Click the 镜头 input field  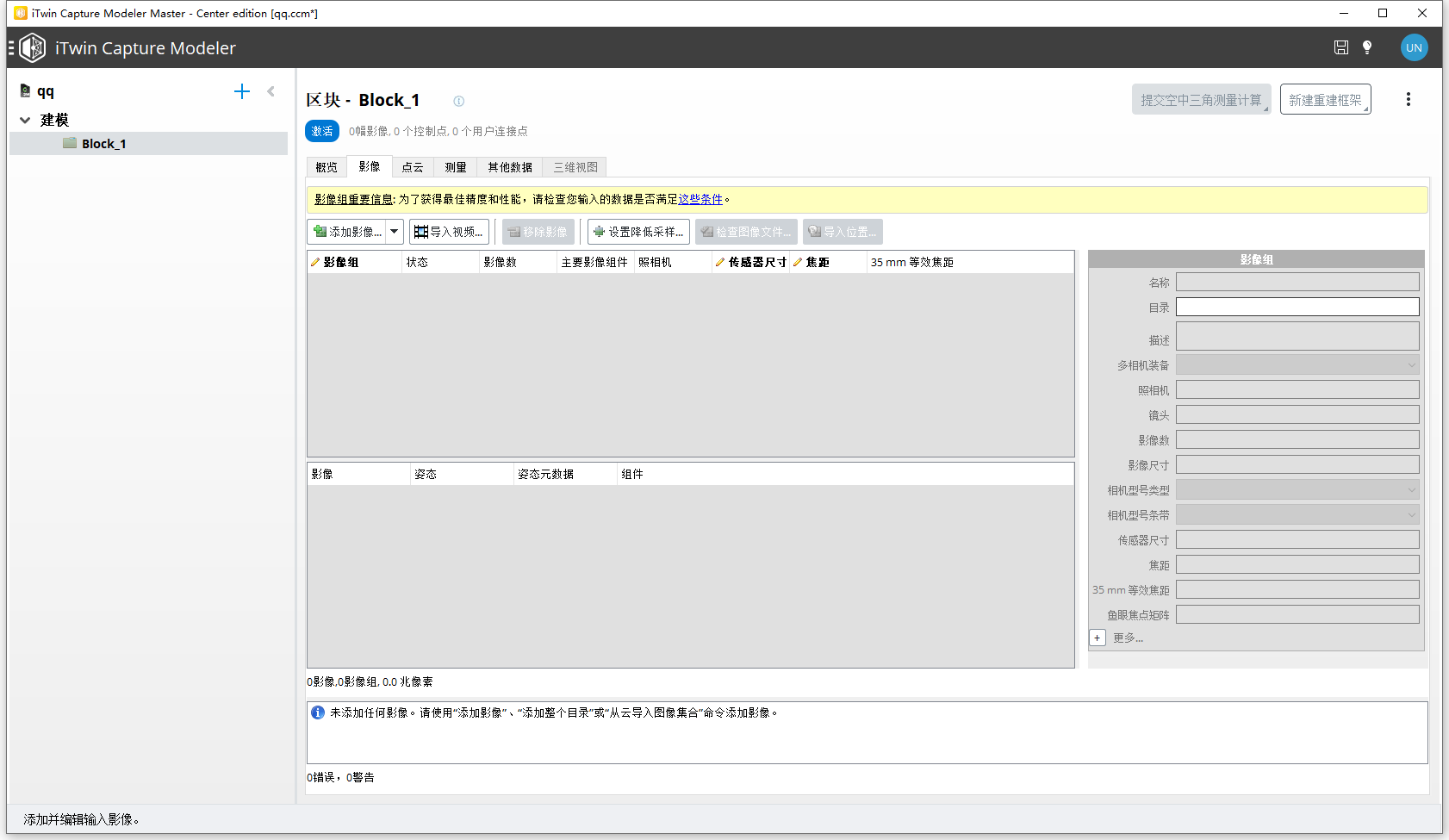(1297, 414)
